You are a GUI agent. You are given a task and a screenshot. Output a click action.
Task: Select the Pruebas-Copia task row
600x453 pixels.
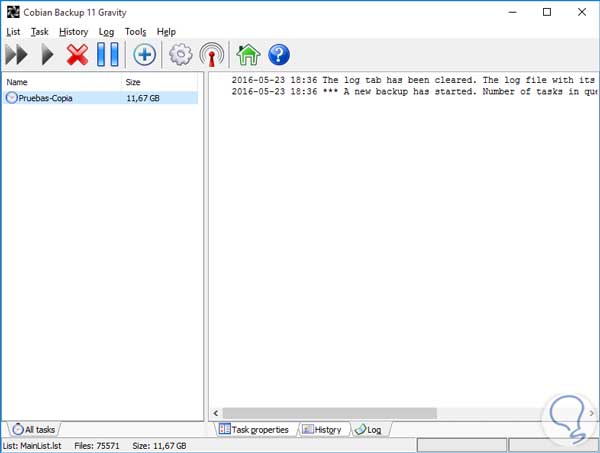click(x=102, y=98)
